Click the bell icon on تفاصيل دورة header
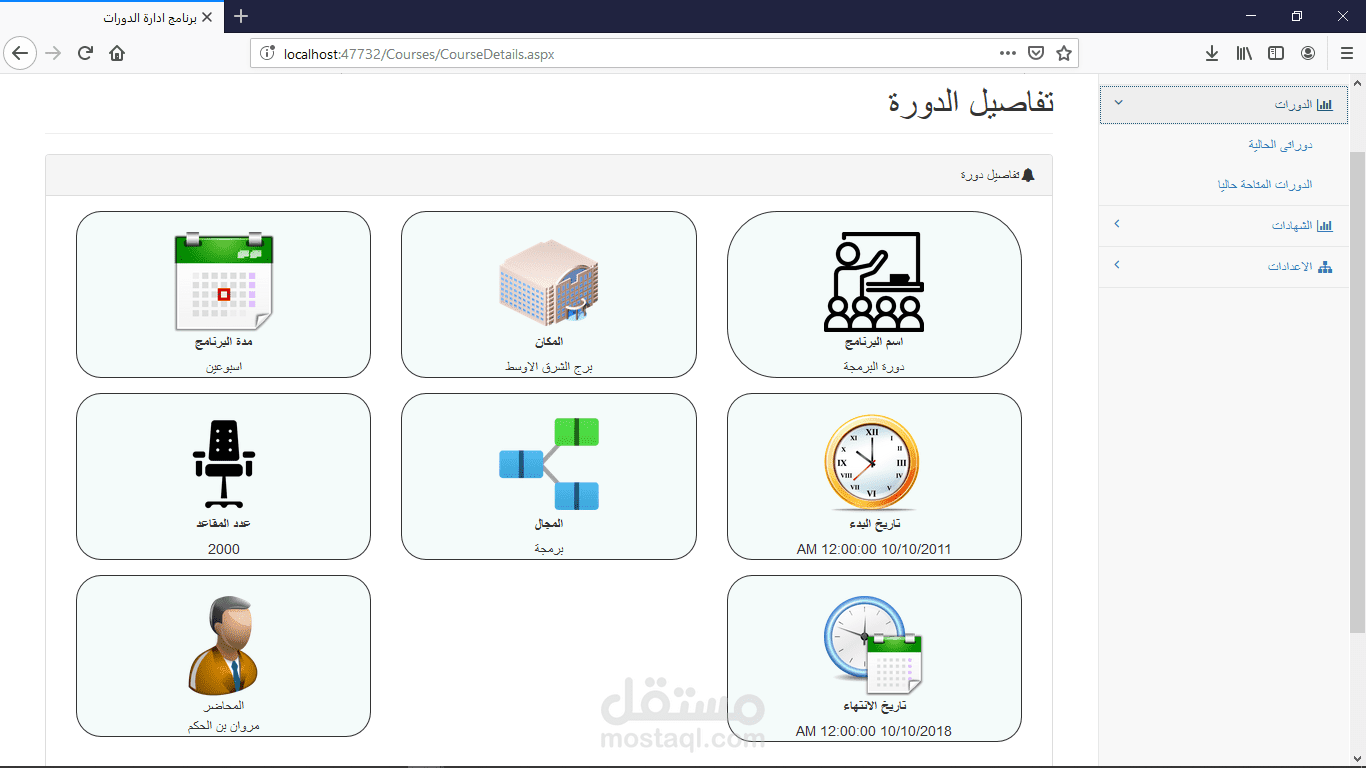Image resolution: width=1366 pixels, height=768 pixels. tap(1029, 173)
